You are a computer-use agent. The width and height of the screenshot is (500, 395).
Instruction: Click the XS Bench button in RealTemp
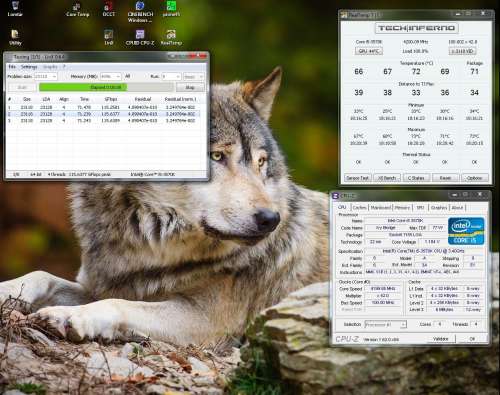click(x=387, y=178)
